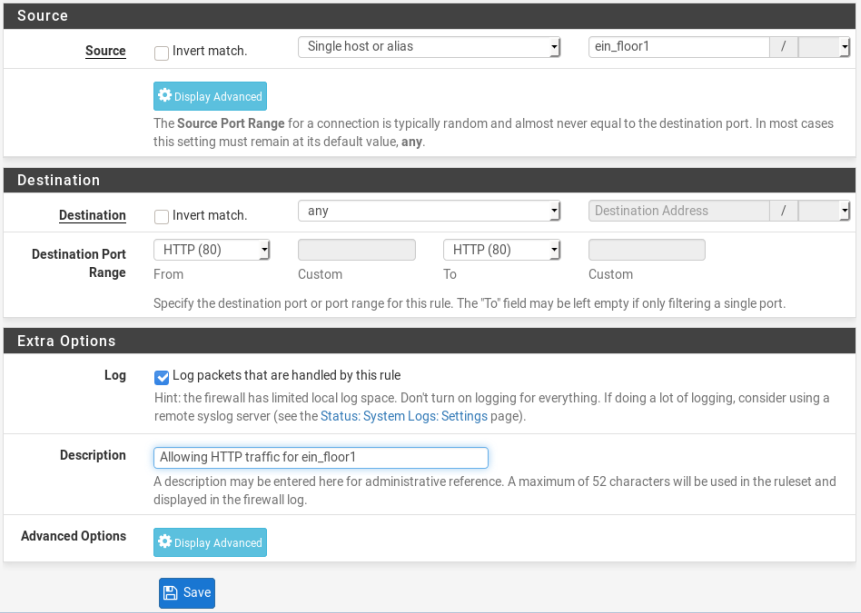This screenshot has width=861, height=613.
Task: Toggle Source Invert match checkbox
Action: point(161,53)
